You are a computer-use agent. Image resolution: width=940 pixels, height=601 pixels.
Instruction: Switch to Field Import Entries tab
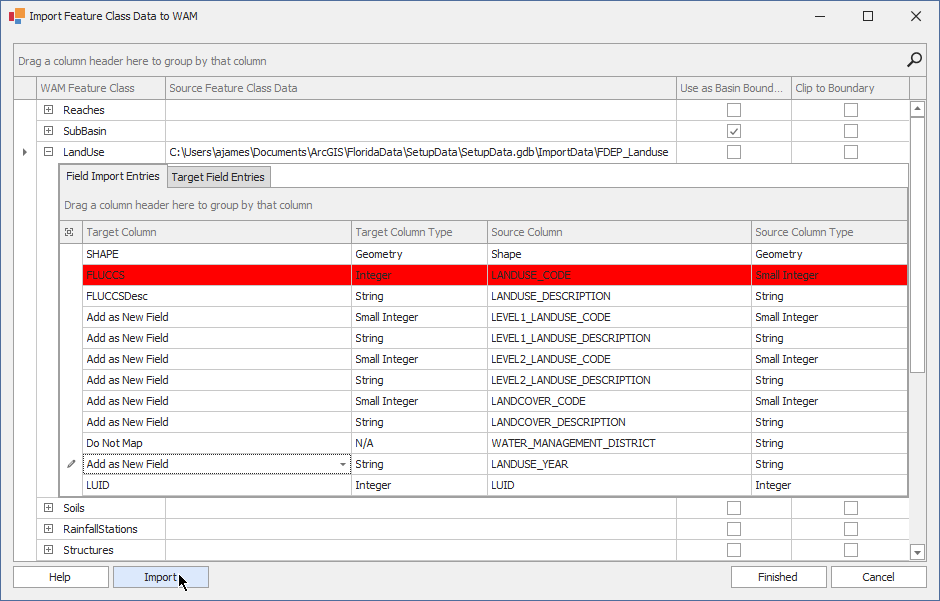[113, 176]
